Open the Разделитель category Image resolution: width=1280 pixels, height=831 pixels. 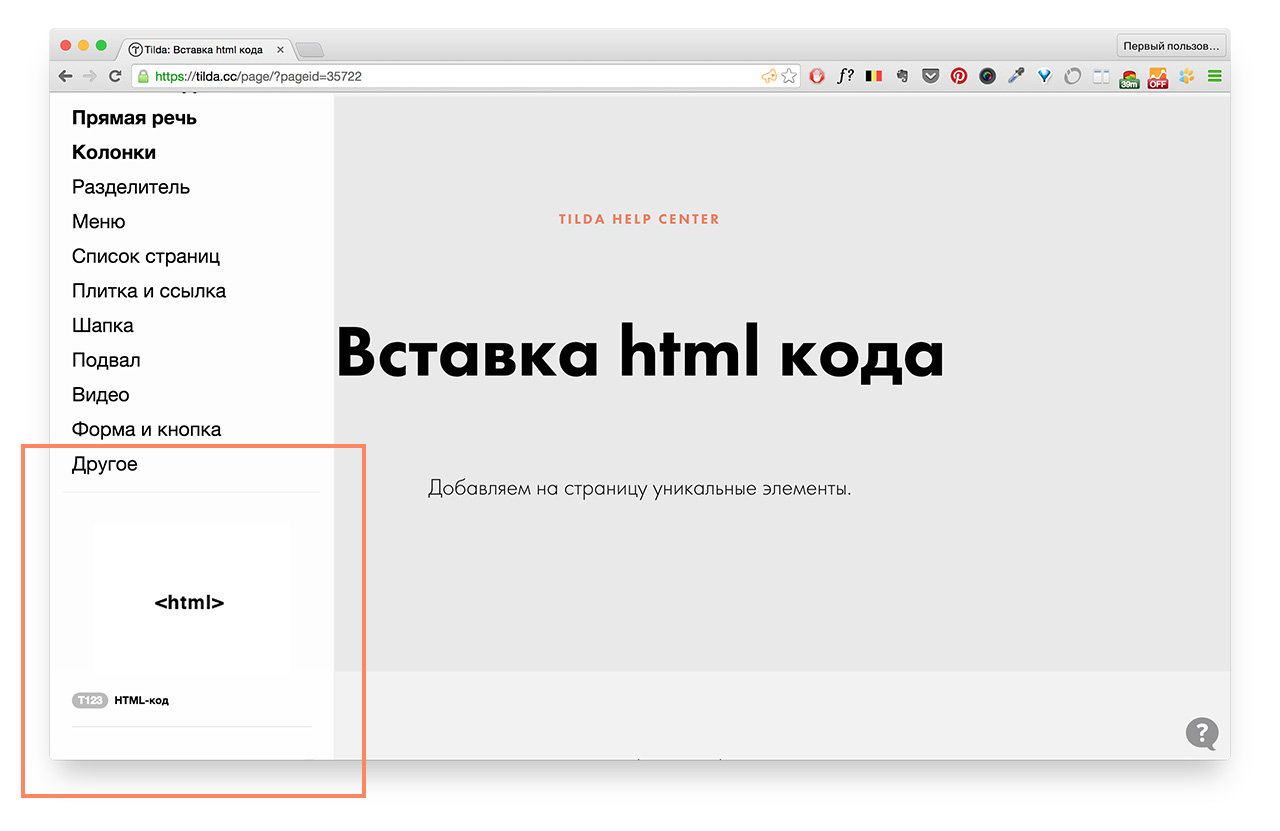(131, 187)
